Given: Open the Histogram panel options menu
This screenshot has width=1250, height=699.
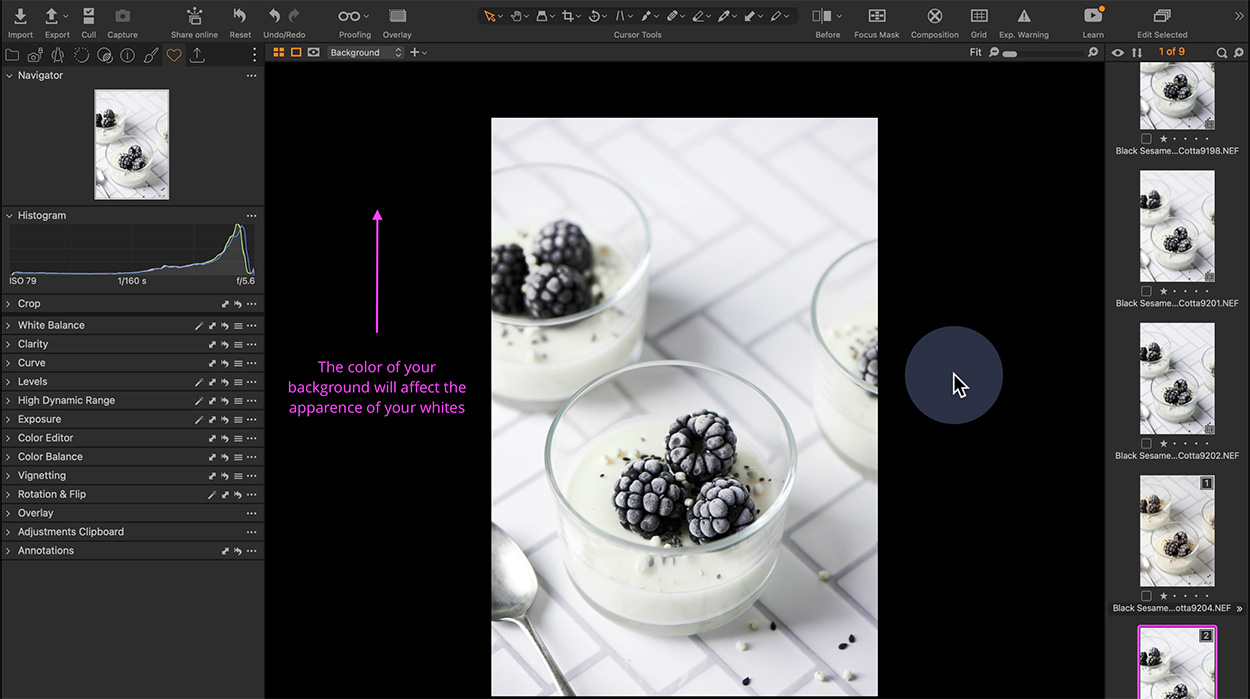Looking at the screenshot, I should point(251,215).
